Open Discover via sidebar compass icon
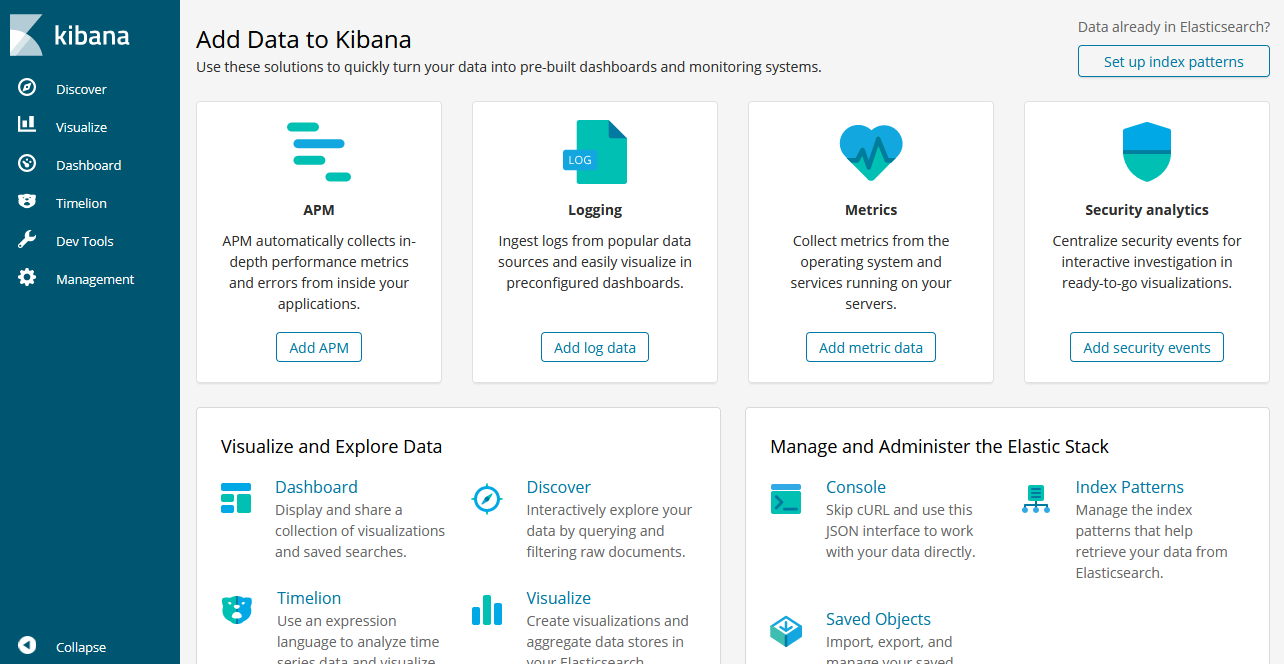The height and width of the screenshot is (664, 1284). 27,88
